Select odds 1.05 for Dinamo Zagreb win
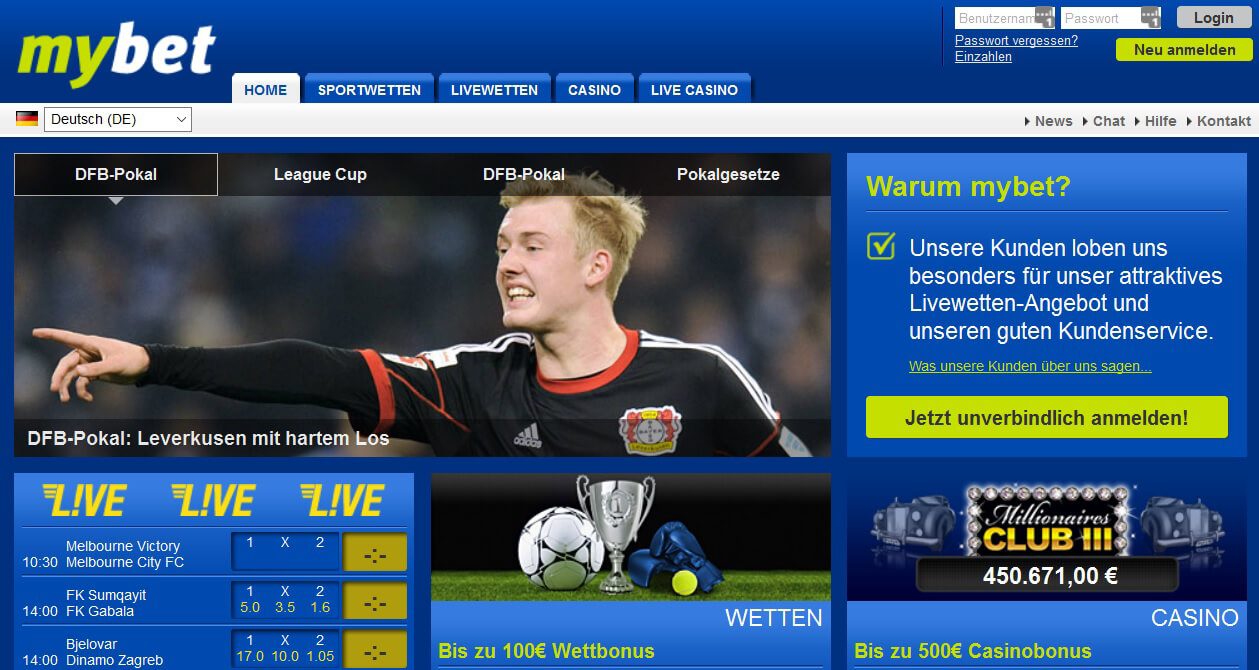The height and width of the screenshot is (670, 1259). [x=320, y=656]
